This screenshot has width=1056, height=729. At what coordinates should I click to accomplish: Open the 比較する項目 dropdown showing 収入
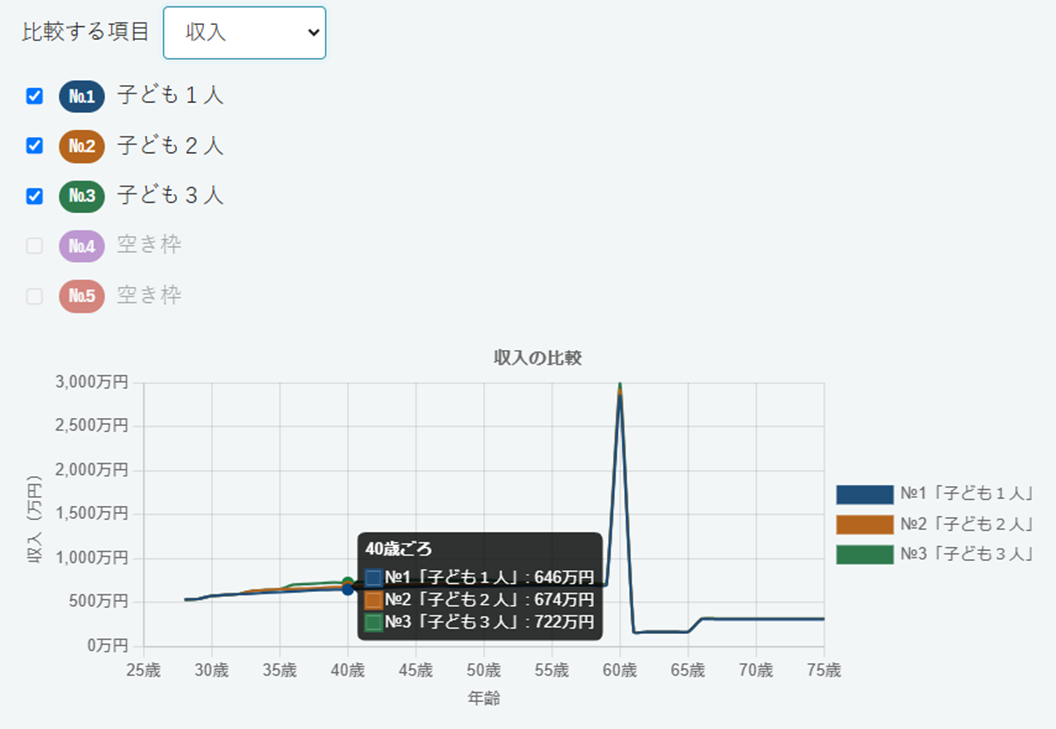pos(244,32)
